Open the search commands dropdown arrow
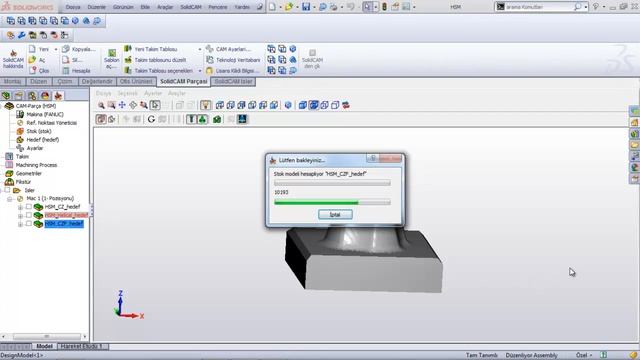The width and height of the screenshot is (640, 360). click(x=586, y=7)
